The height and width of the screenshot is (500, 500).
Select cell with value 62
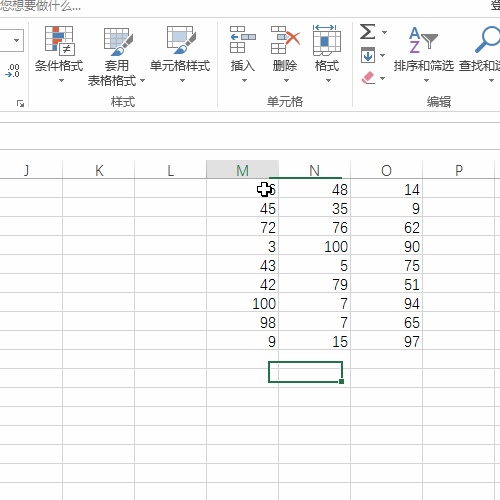pos(386,227)
